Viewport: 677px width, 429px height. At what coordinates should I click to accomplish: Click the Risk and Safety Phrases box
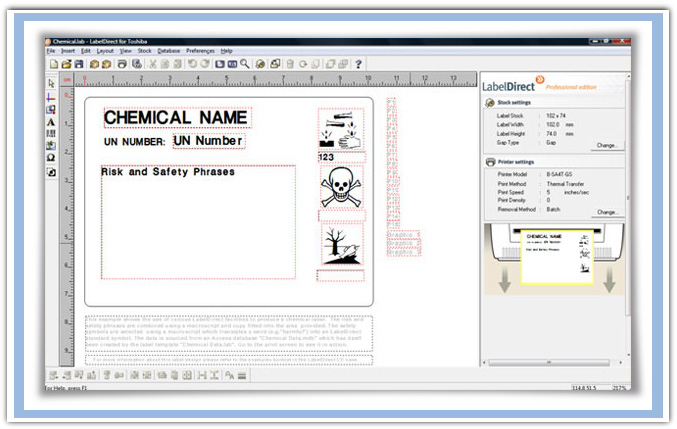tap(198, 221)
